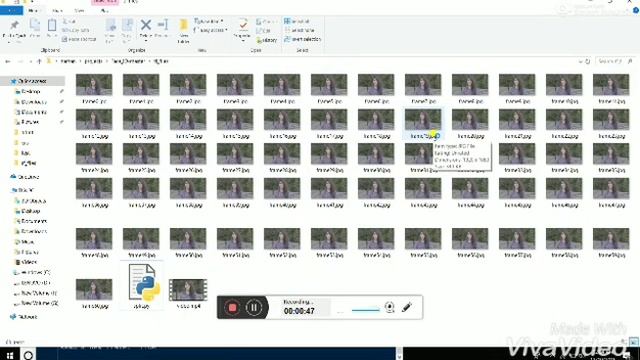This screenshot has height=360, width=640.
Task: Click Paste shortcut in the ribbon
Action: 79,39
